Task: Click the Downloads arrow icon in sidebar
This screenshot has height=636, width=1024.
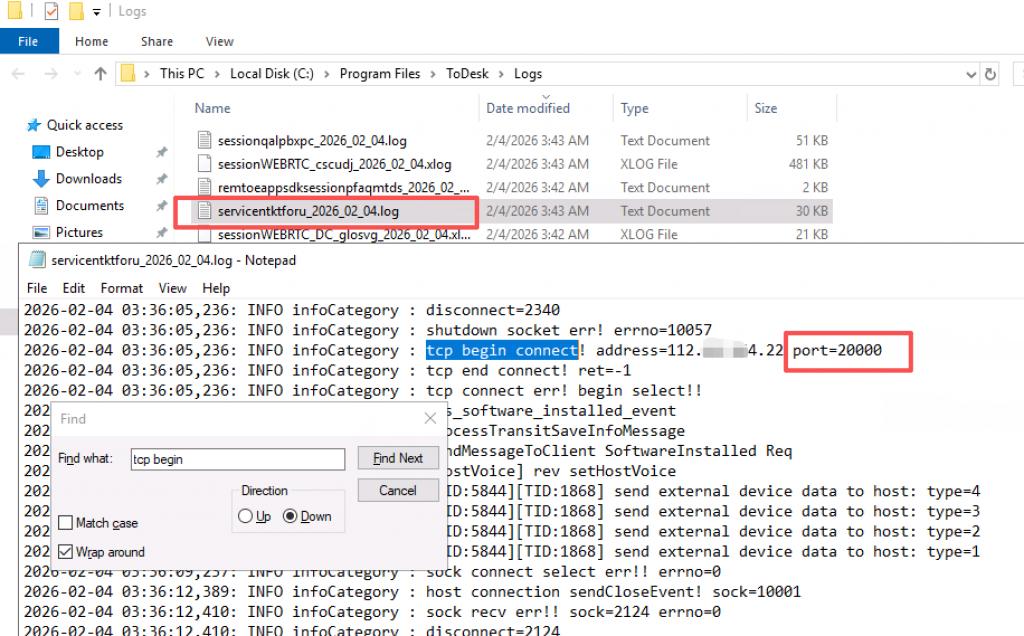Action: tap(41, 179)
